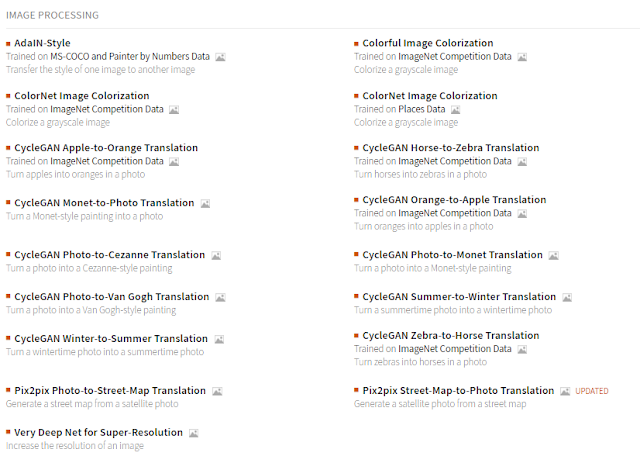Open Very Deep Net for Super-Resolution

[x=98, y=432]
